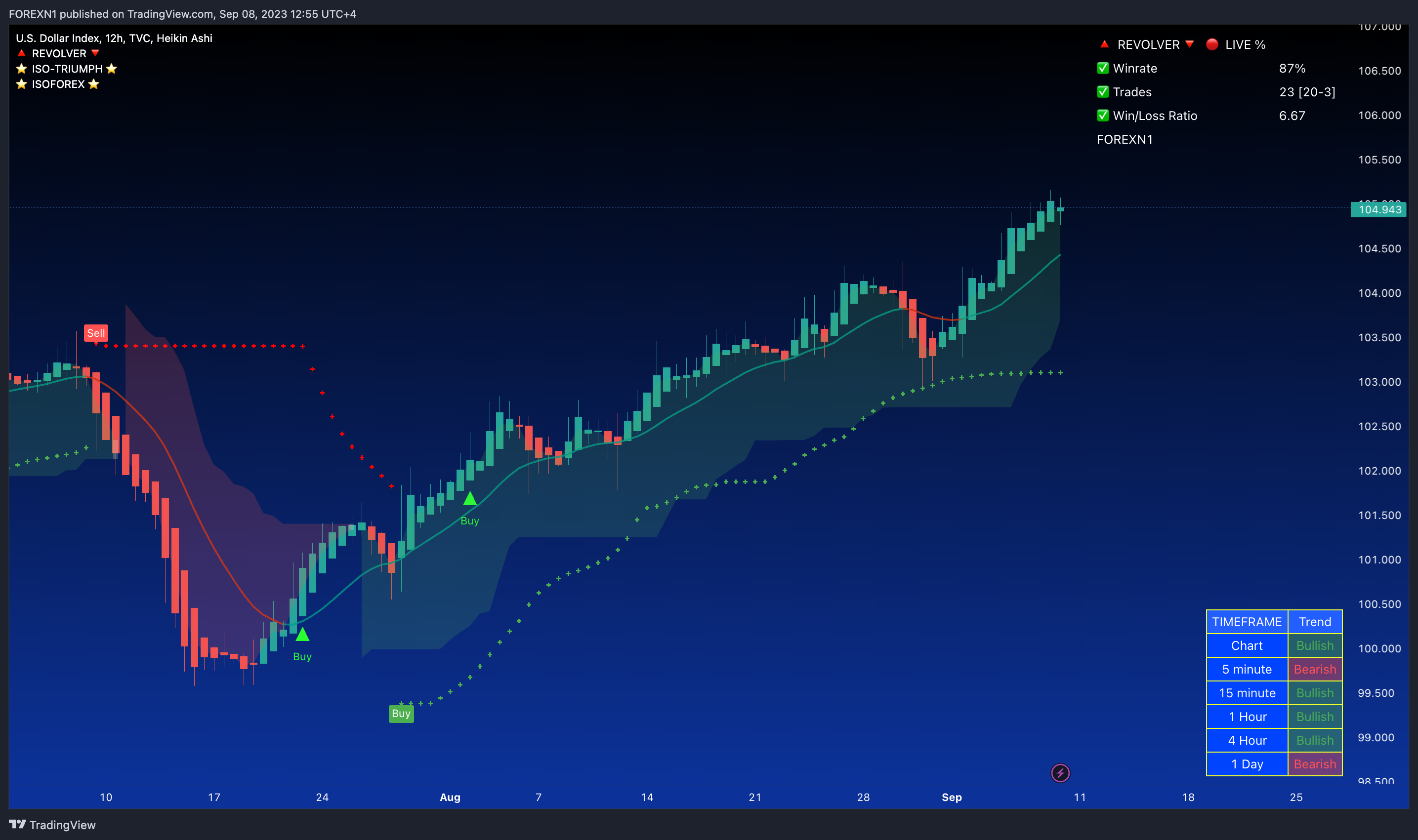Click the 4 Hour Bullish trend cell
1418x840 pixels.
point(1315,740)
